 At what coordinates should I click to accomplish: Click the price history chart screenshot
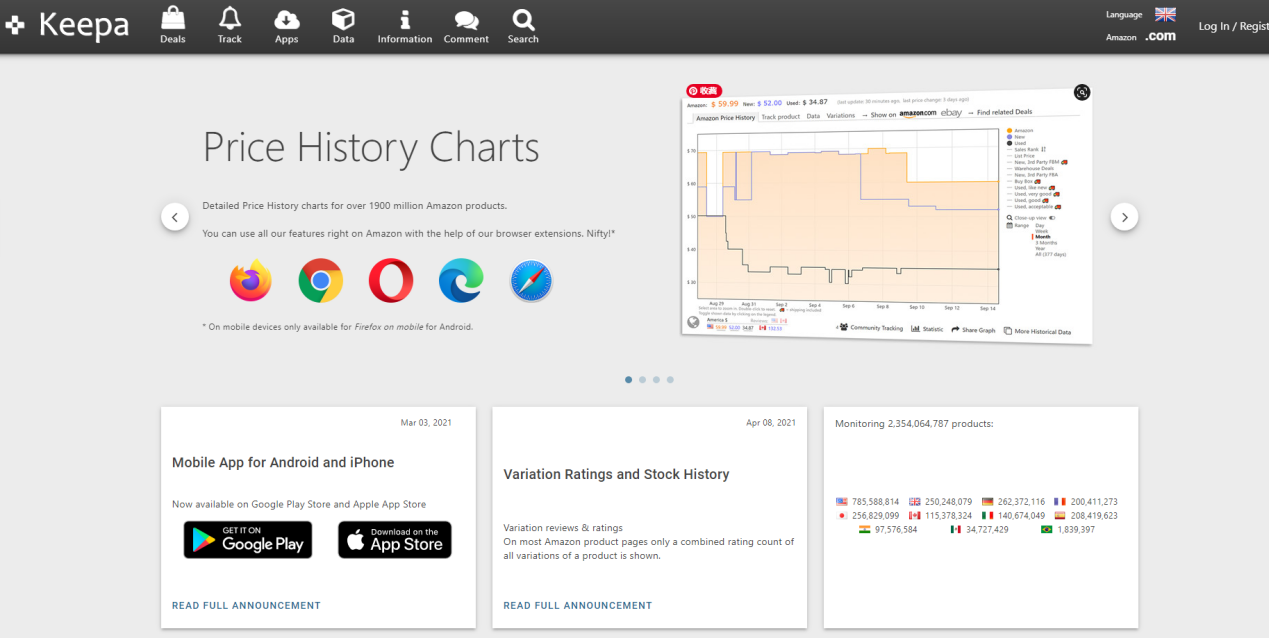point(886,213)
